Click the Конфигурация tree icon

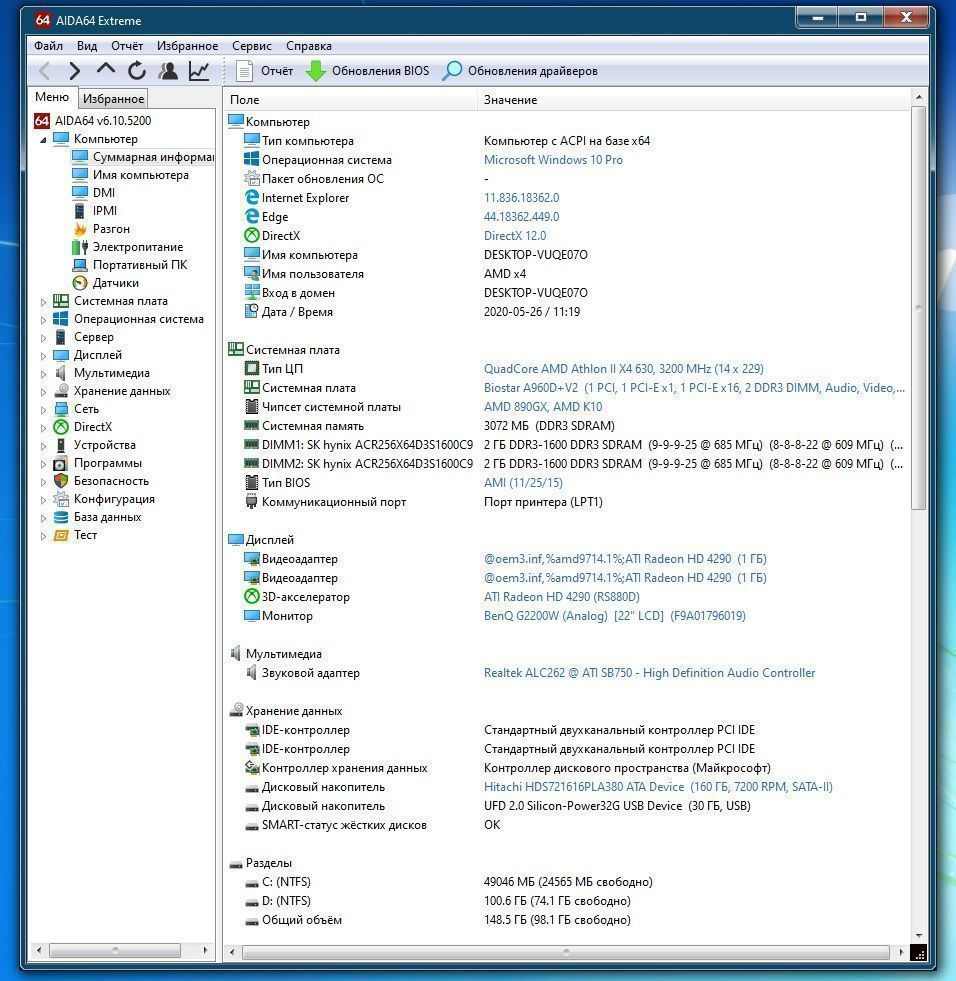pos(61,499)
